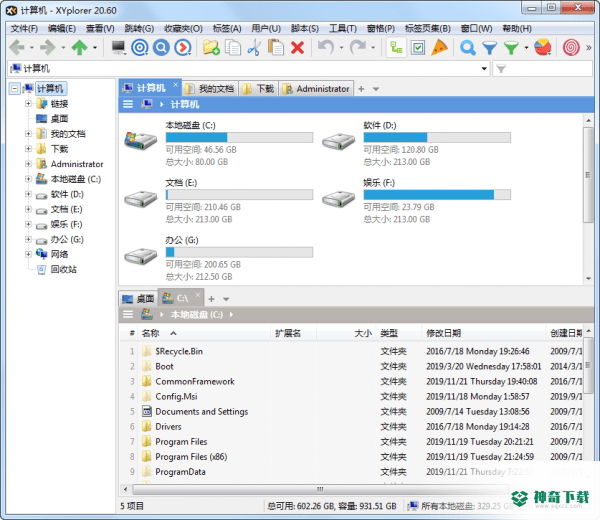Switch to the 桌面 tab in lower pane
Viewport: 600px width, 520px height.
click(x=138, y=299)
